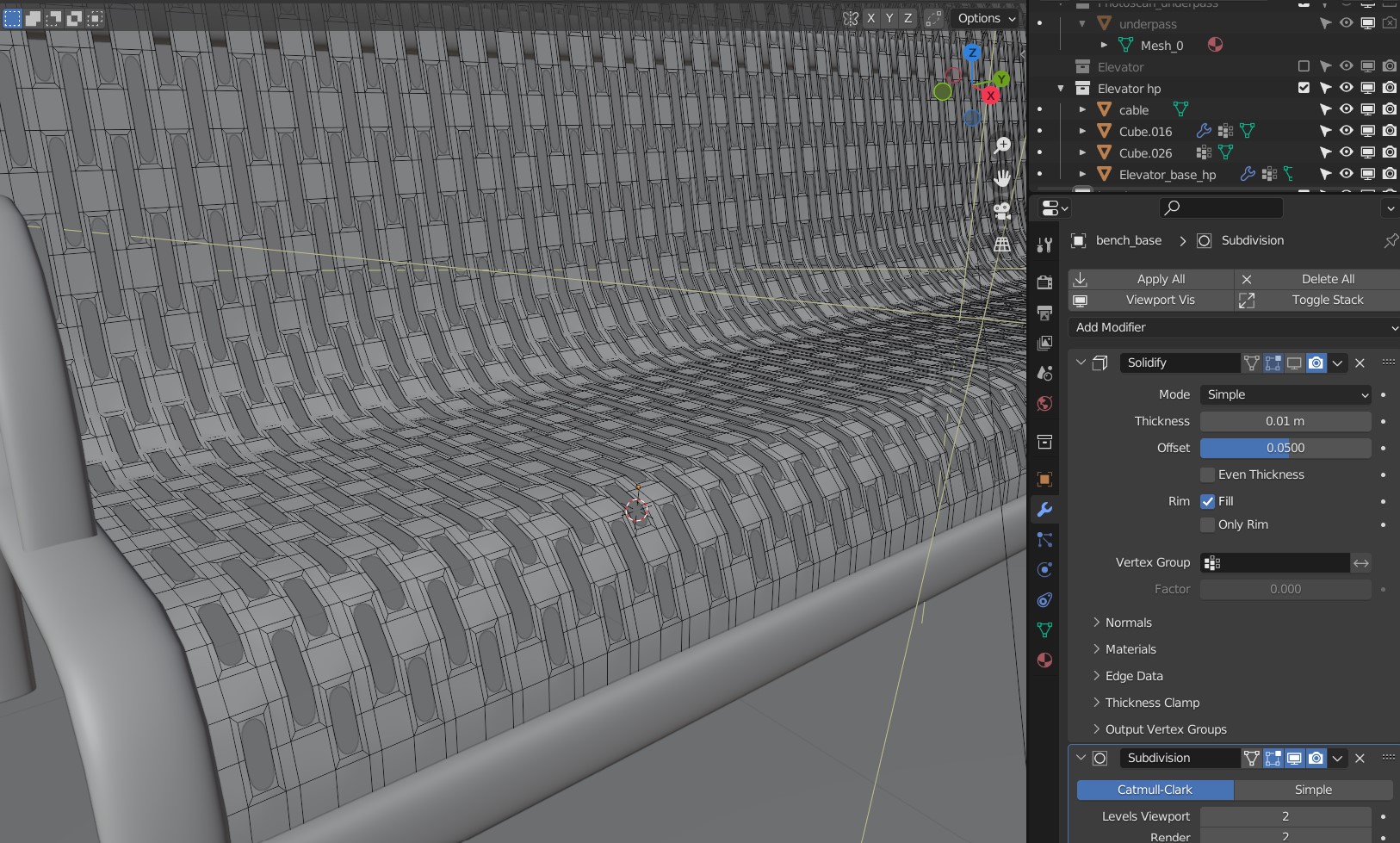Open the Material properties tab icon

[x=1044, y=660]
